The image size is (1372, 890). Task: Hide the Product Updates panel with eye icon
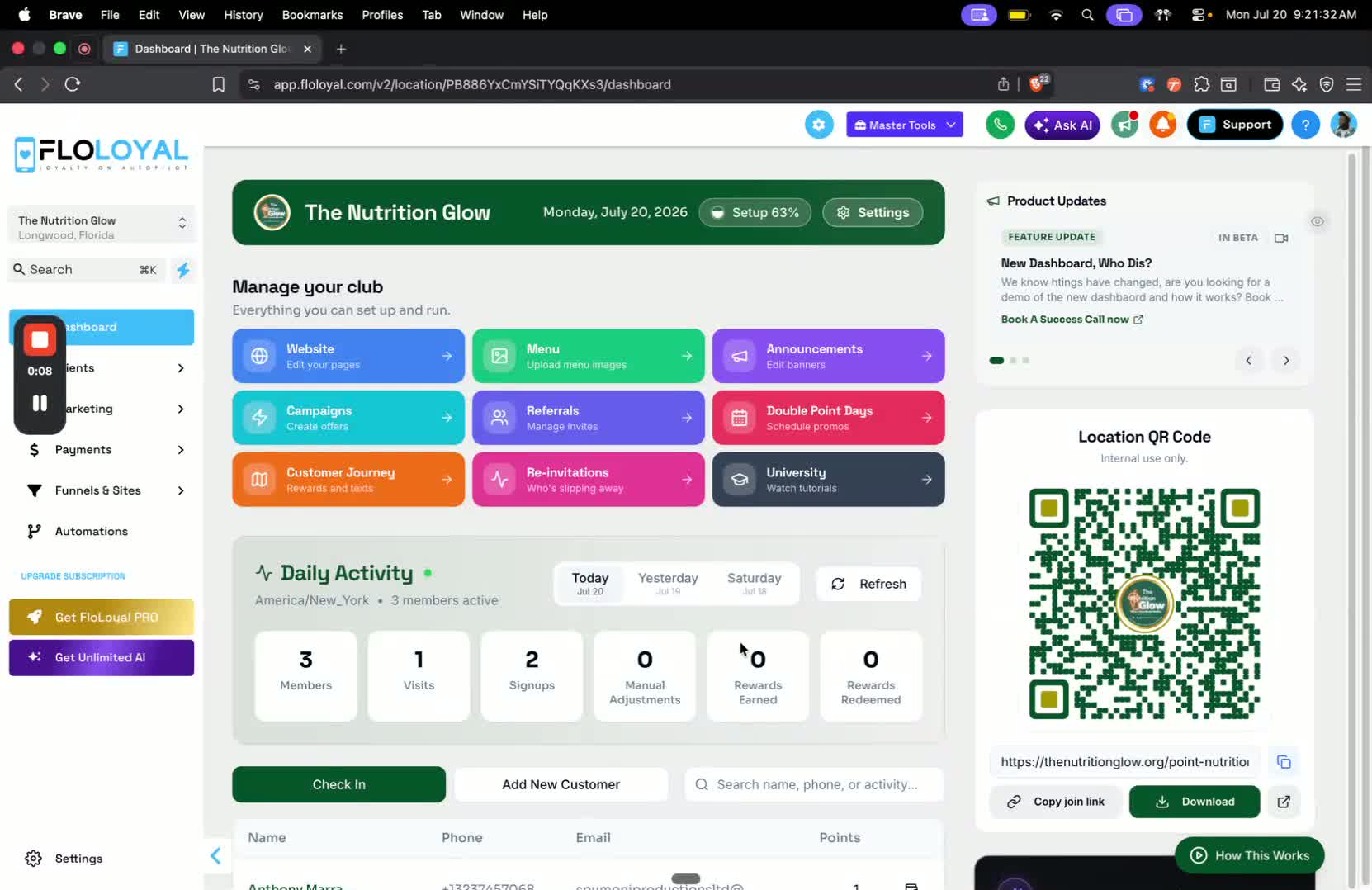(x=1318, y=221)
